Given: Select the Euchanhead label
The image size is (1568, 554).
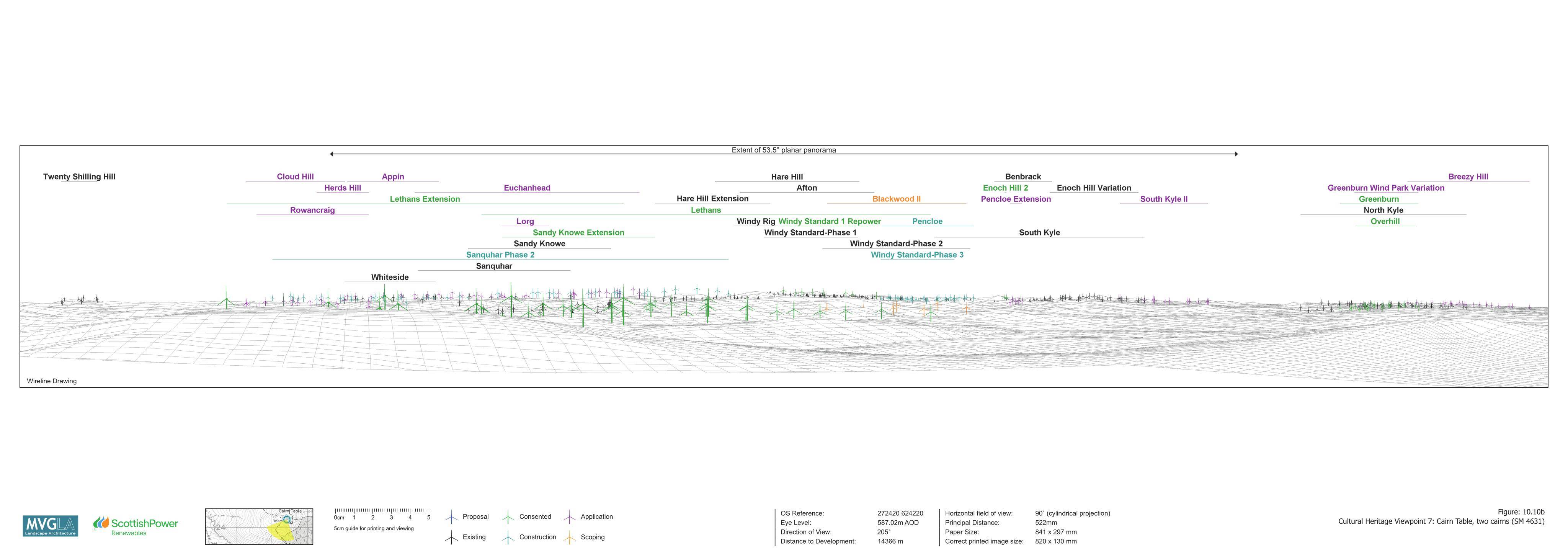Looking at the screenshot, I should [527, 188].
